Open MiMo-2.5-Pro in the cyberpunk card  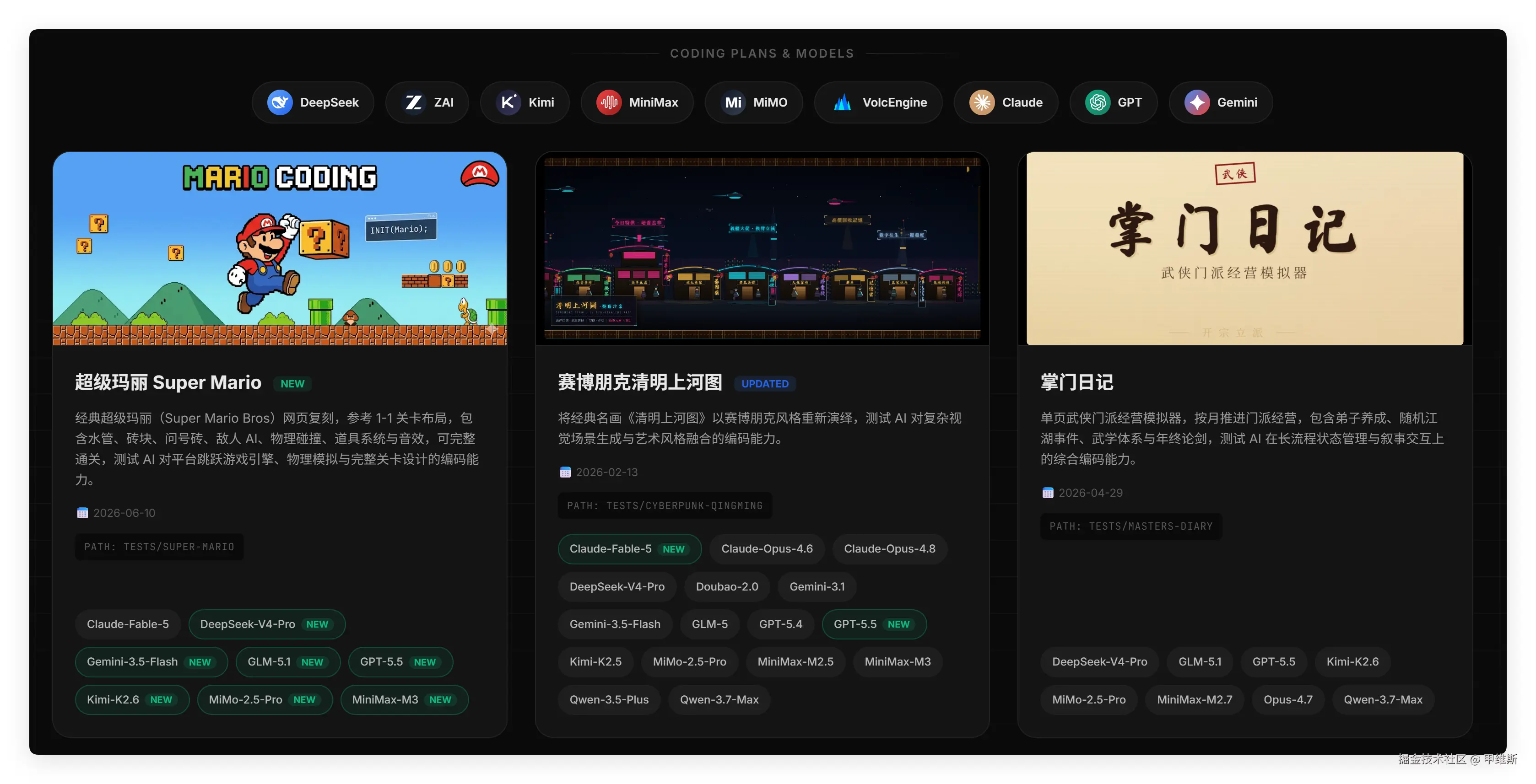click(x=689, y=662)
